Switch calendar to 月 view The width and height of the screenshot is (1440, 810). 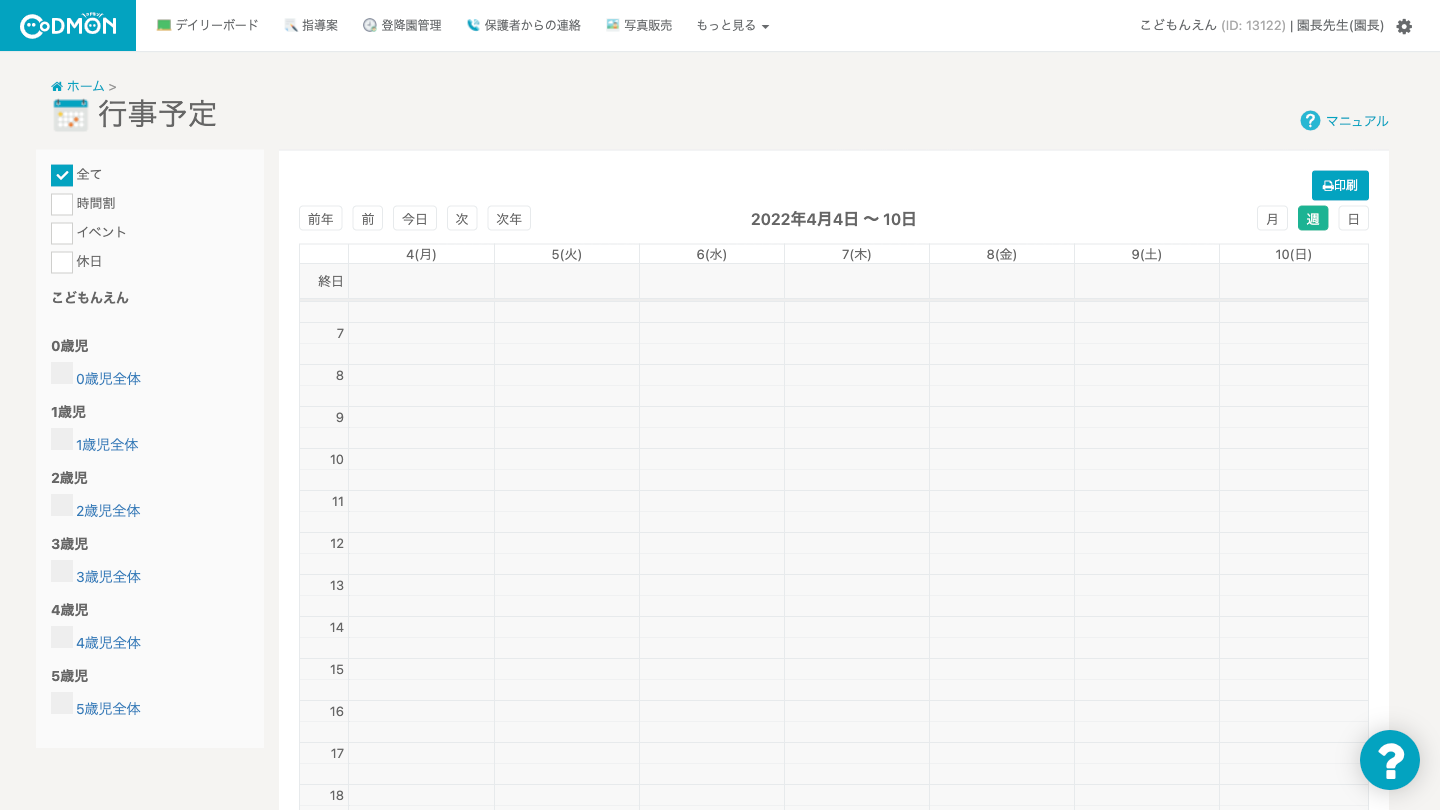1272,219
